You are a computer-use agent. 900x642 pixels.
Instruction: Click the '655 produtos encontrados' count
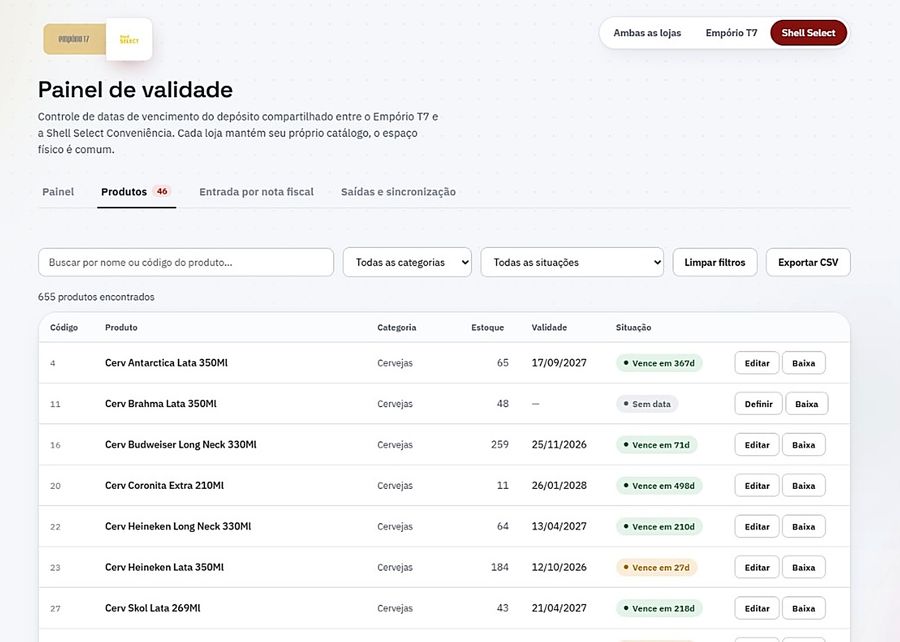96,297
